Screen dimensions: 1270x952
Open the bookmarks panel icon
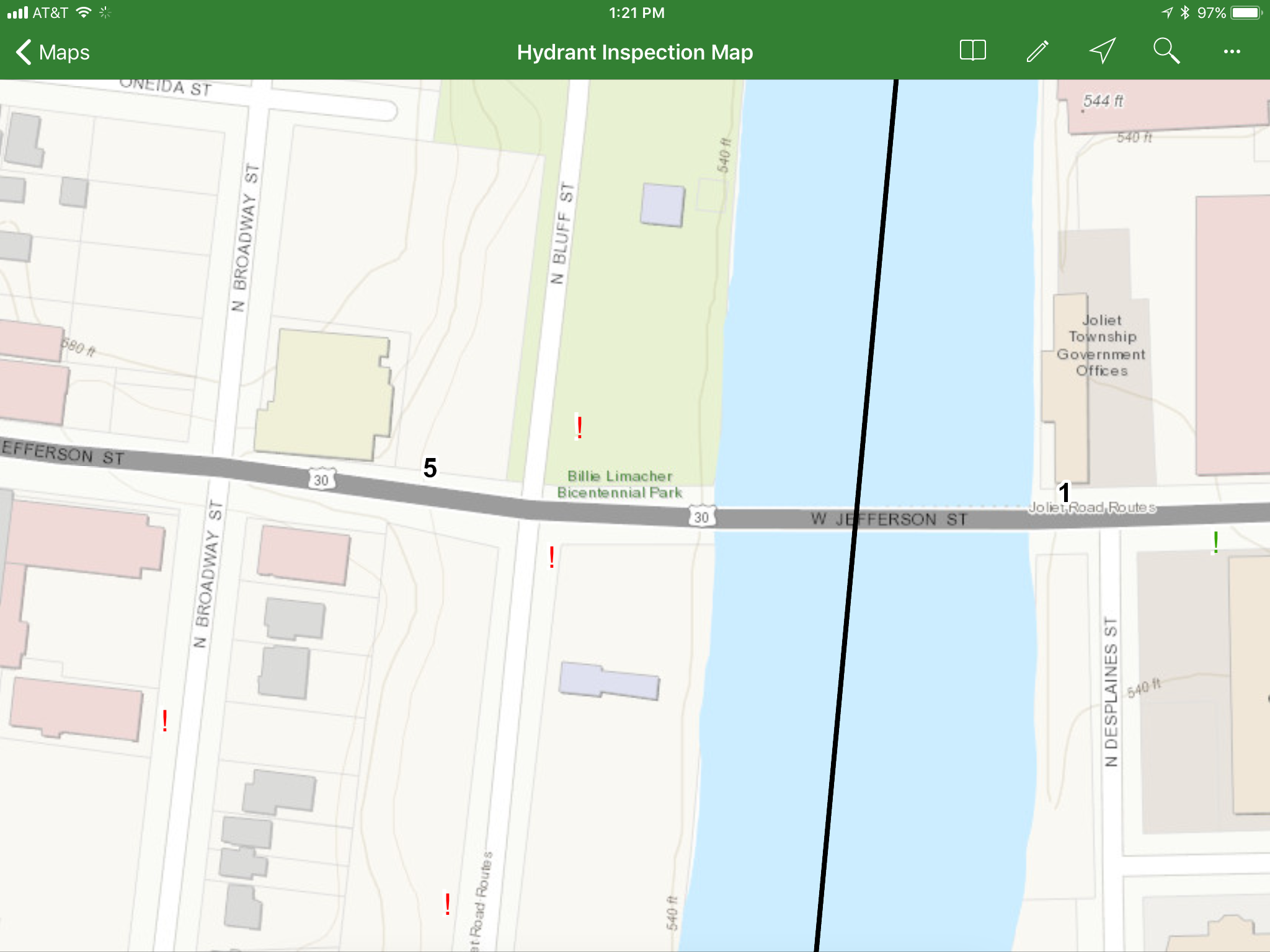coord(972,51)
